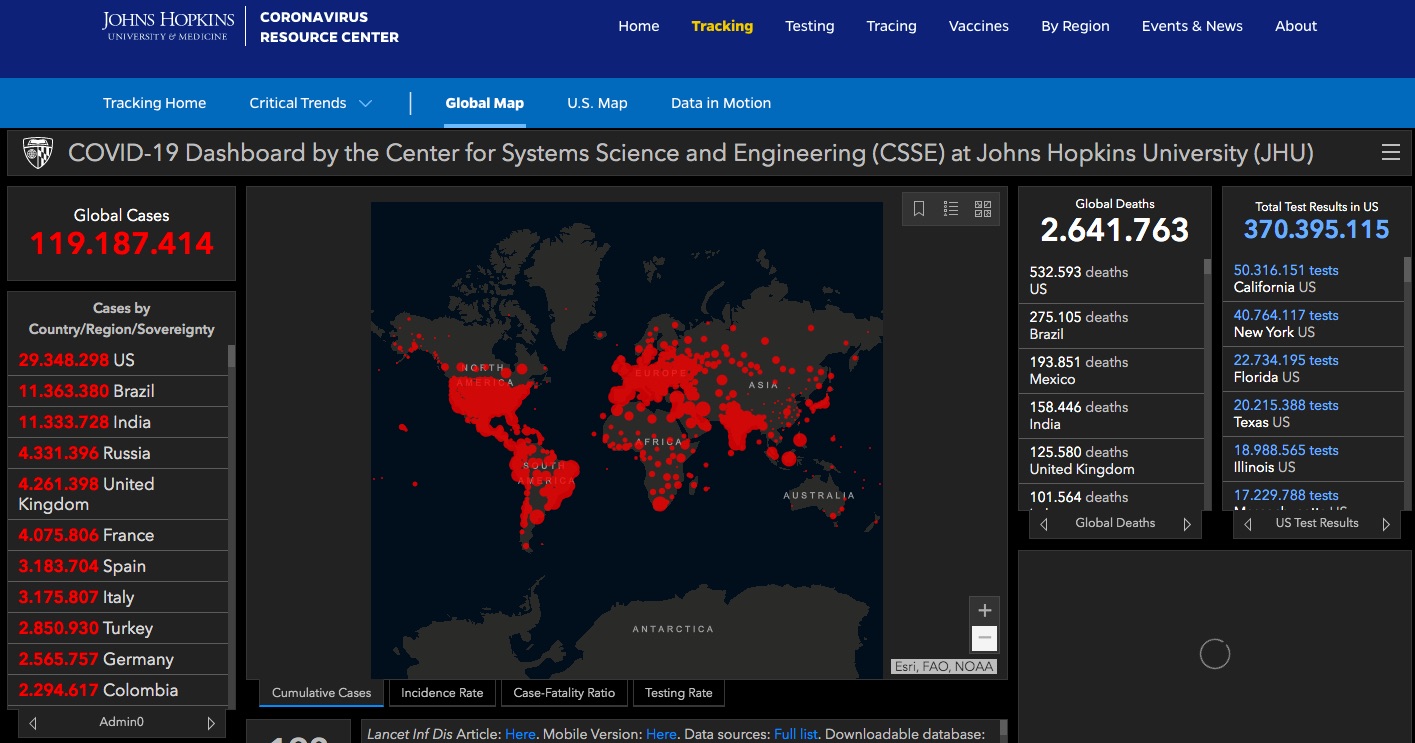
Task: Show the Testing Rate map tab
Action: (x=678, y=693)
